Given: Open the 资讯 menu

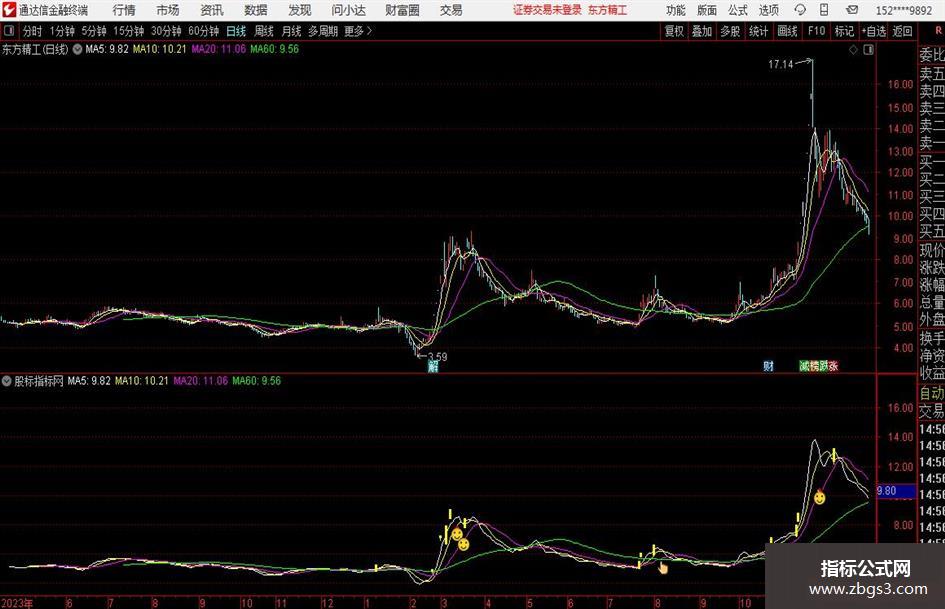Looking at the screenshot, I should click(x=212, y=10).
